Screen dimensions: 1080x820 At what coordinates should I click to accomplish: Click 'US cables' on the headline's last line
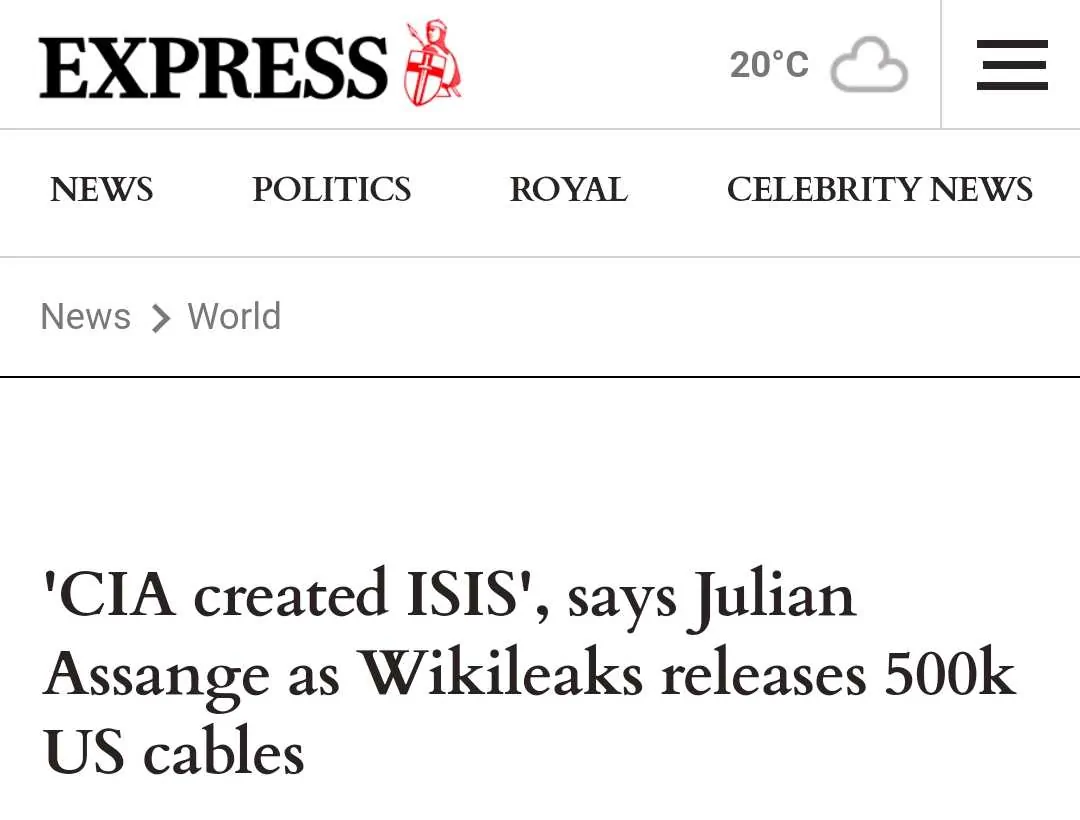(x=174, y=752)
